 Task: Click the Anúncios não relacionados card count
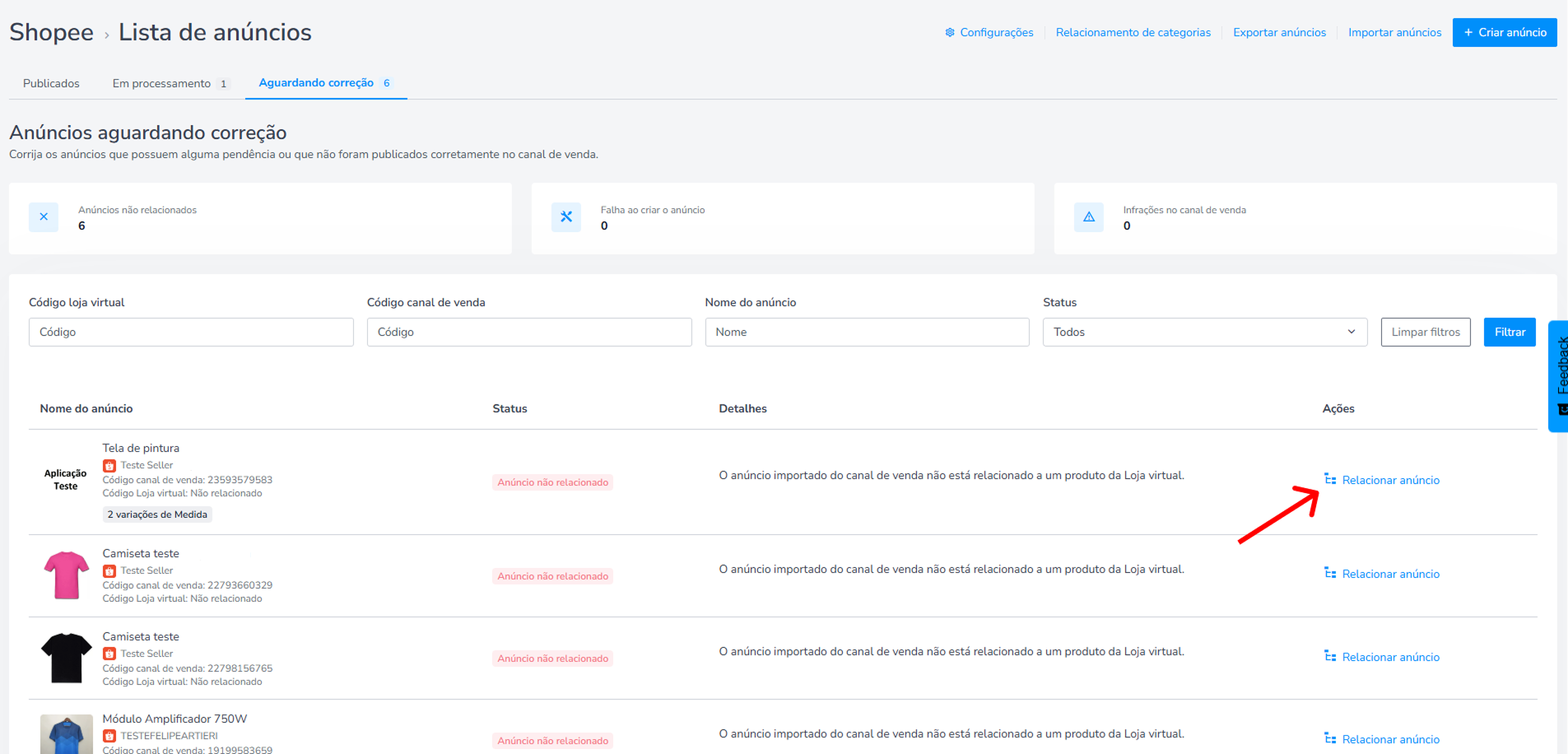[81, 226]
